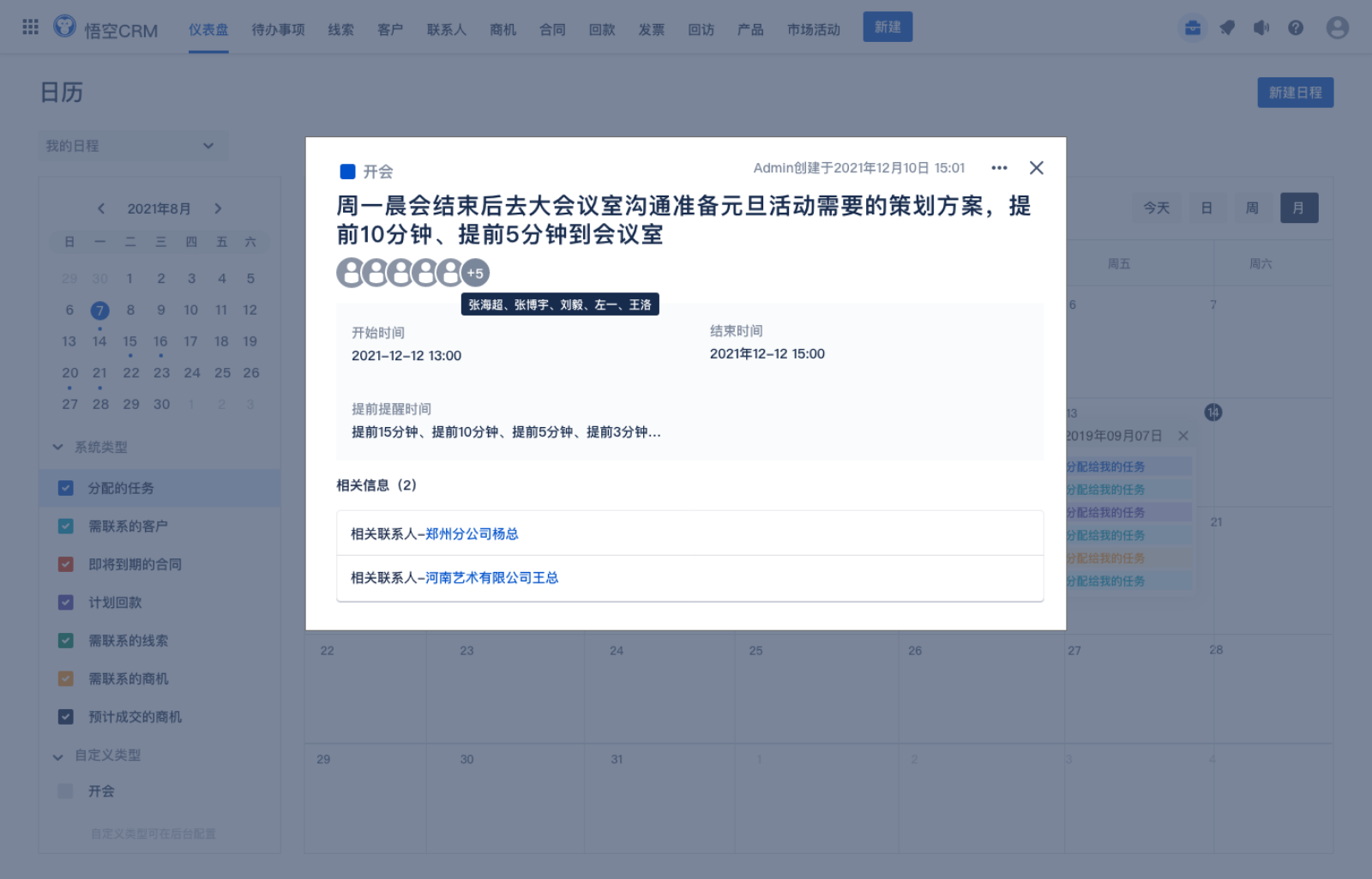Close the 开会 schedule detail dialog
Viewport: 1372px width, 879px height.
click(1036, 168)
